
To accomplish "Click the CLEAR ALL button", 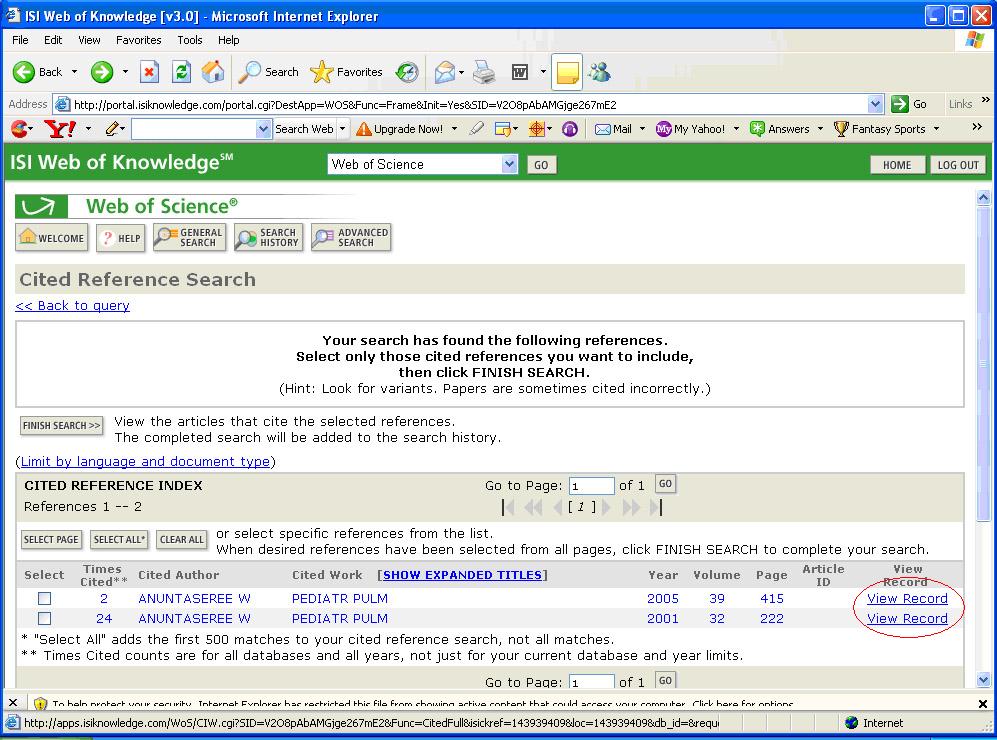I will click(182, 540).
